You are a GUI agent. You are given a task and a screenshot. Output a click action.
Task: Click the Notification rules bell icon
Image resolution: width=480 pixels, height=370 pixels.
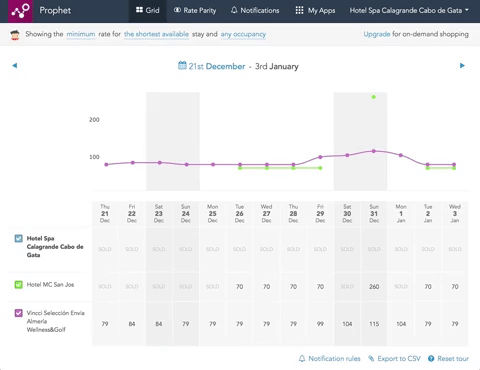[302, 359]
